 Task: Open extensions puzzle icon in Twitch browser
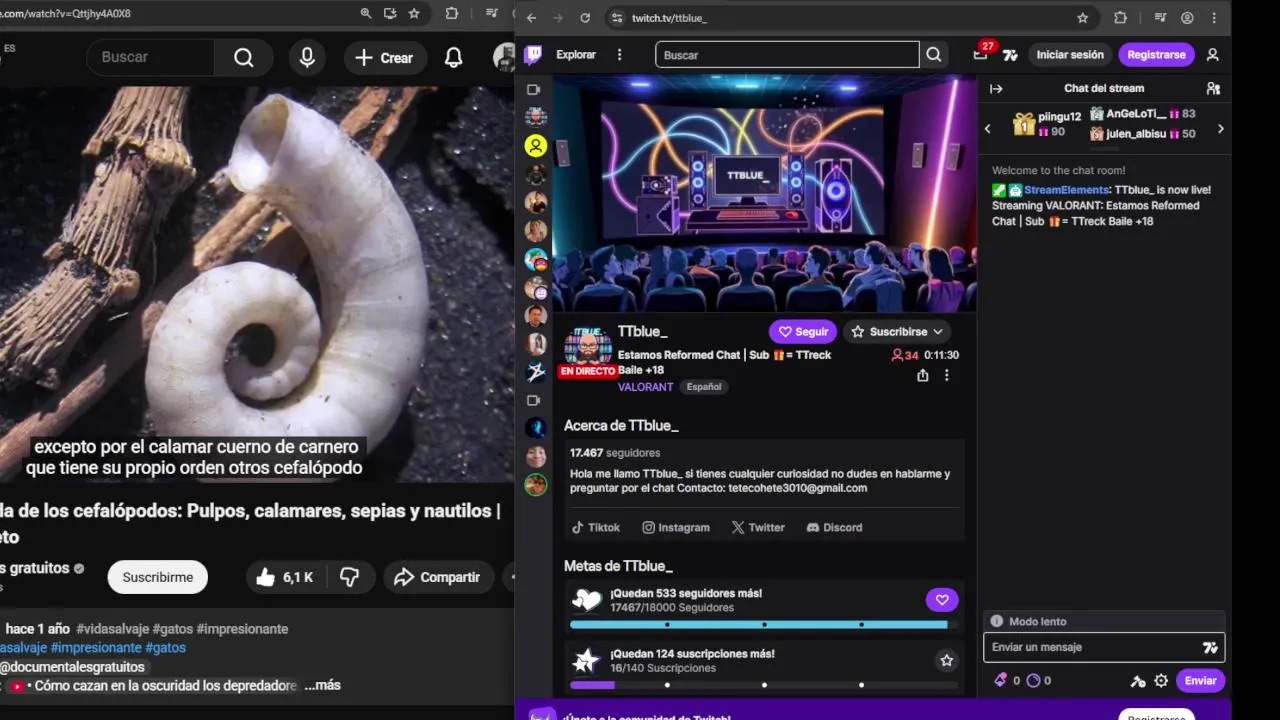[x=1120, y=18]
